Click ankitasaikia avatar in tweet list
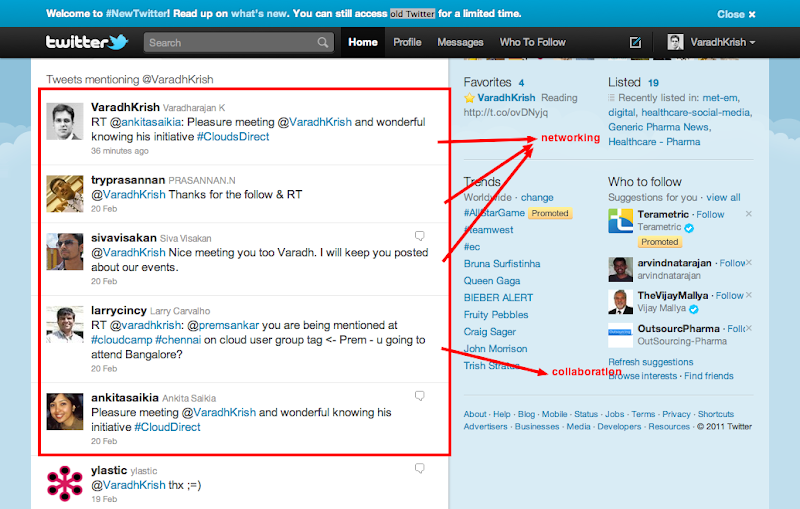The width and height of the screenshot is (800, 509). click(x=65, y=412)
